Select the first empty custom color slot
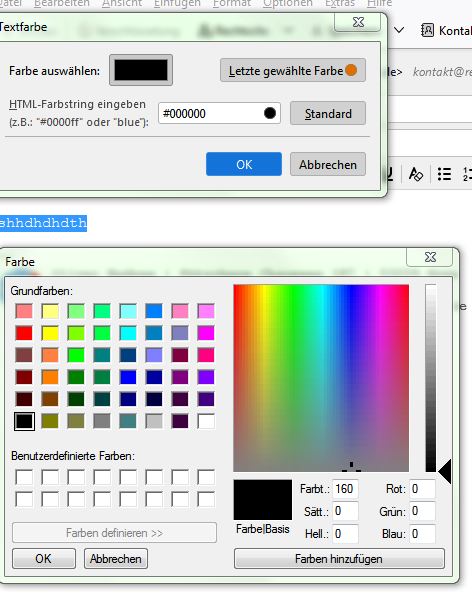This screenshot has height=597, width=472. pyautogui.click(x=24, y=477)
